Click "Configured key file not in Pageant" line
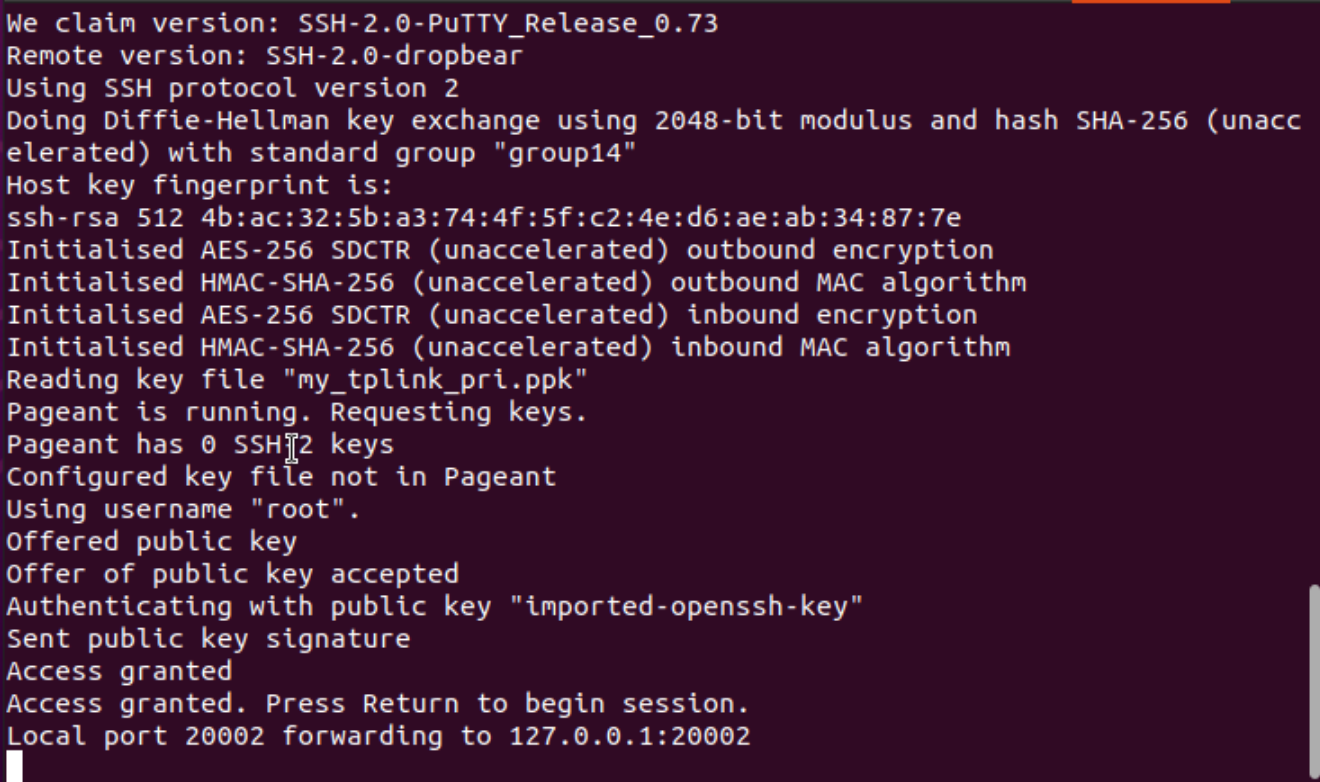Viewport: 1320px width, 782px height. [x=281, y=477]
